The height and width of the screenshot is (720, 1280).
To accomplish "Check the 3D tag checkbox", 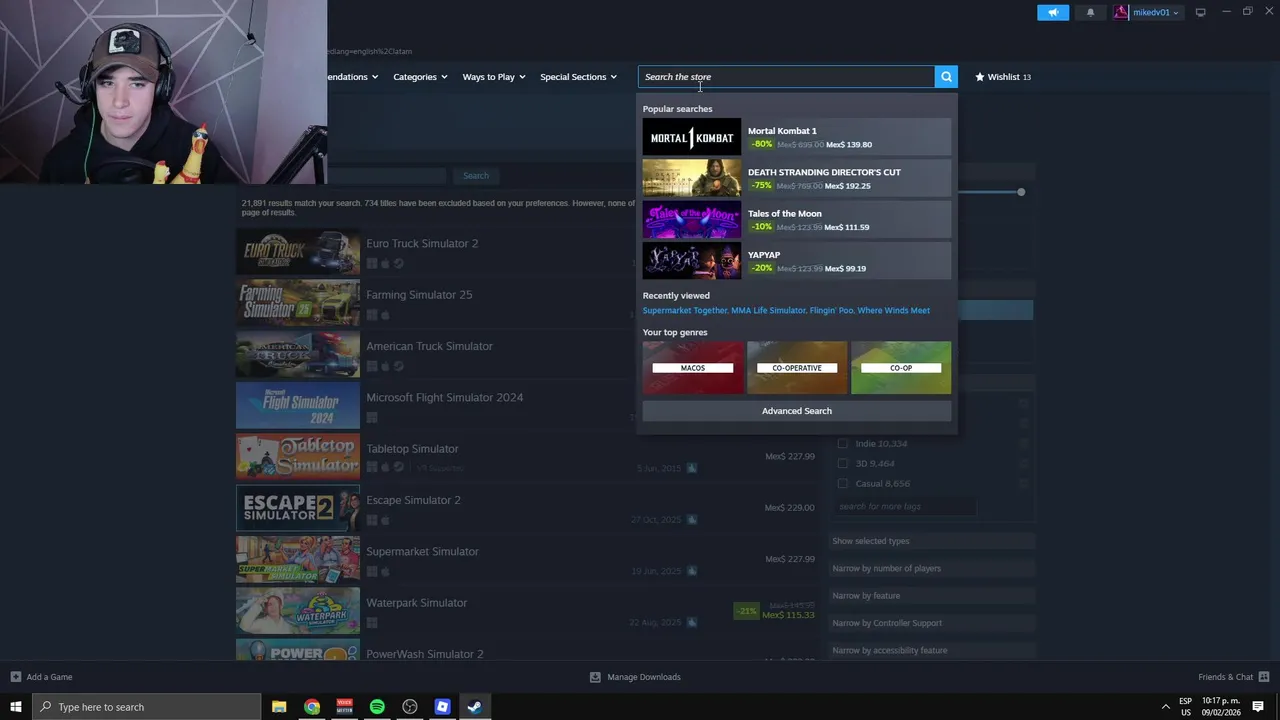I will coord(843,464).
